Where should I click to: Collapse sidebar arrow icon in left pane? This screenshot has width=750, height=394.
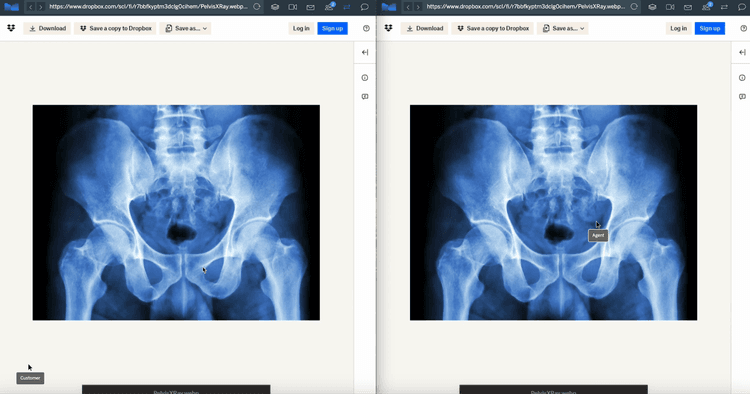point(365,52)
